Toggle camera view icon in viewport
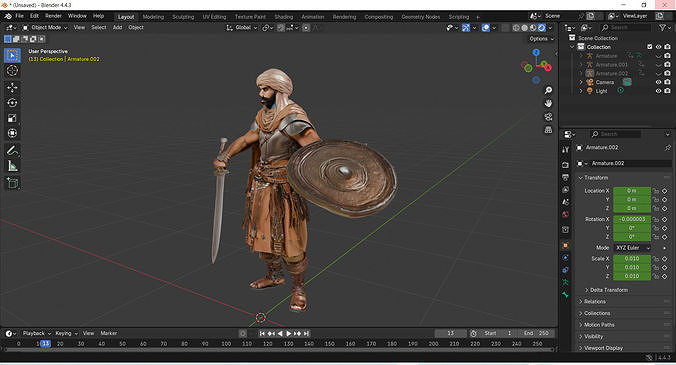 (548, 117)
